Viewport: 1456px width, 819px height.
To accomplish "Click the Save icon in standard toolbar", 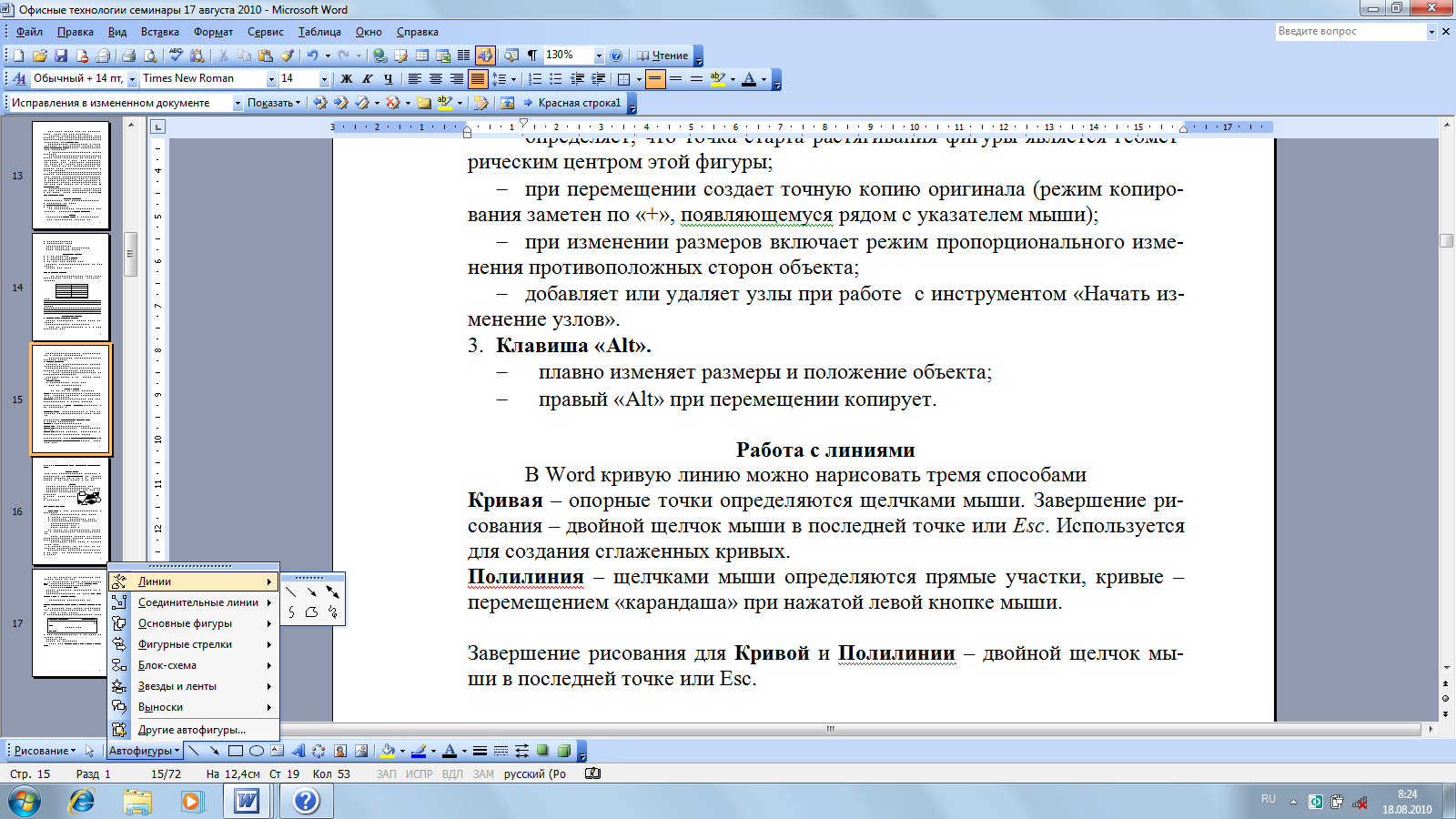I will click(61, 56).
